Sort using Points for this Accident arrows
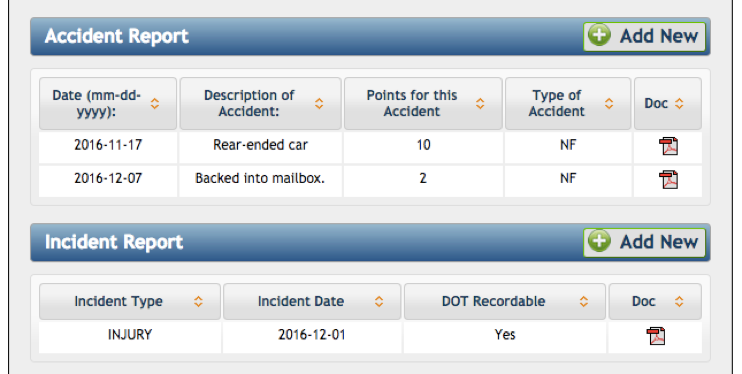Viewport: 742px width, 374px height. click(x=480, y=104)
